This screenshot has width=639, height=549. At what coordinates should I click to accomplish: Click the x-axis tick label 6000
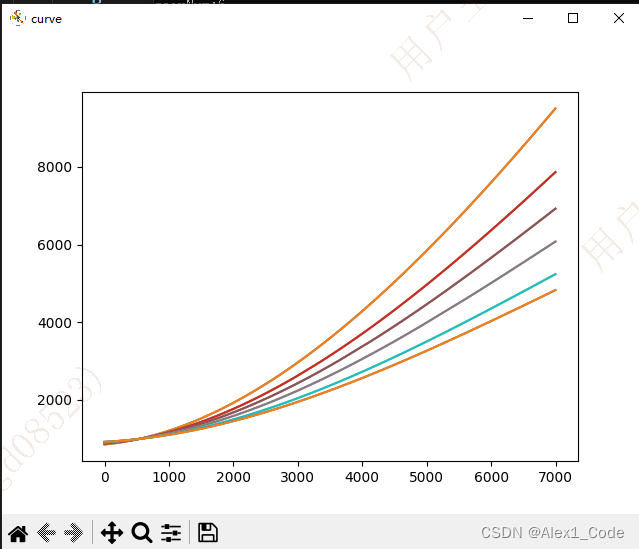click(491, 477)
